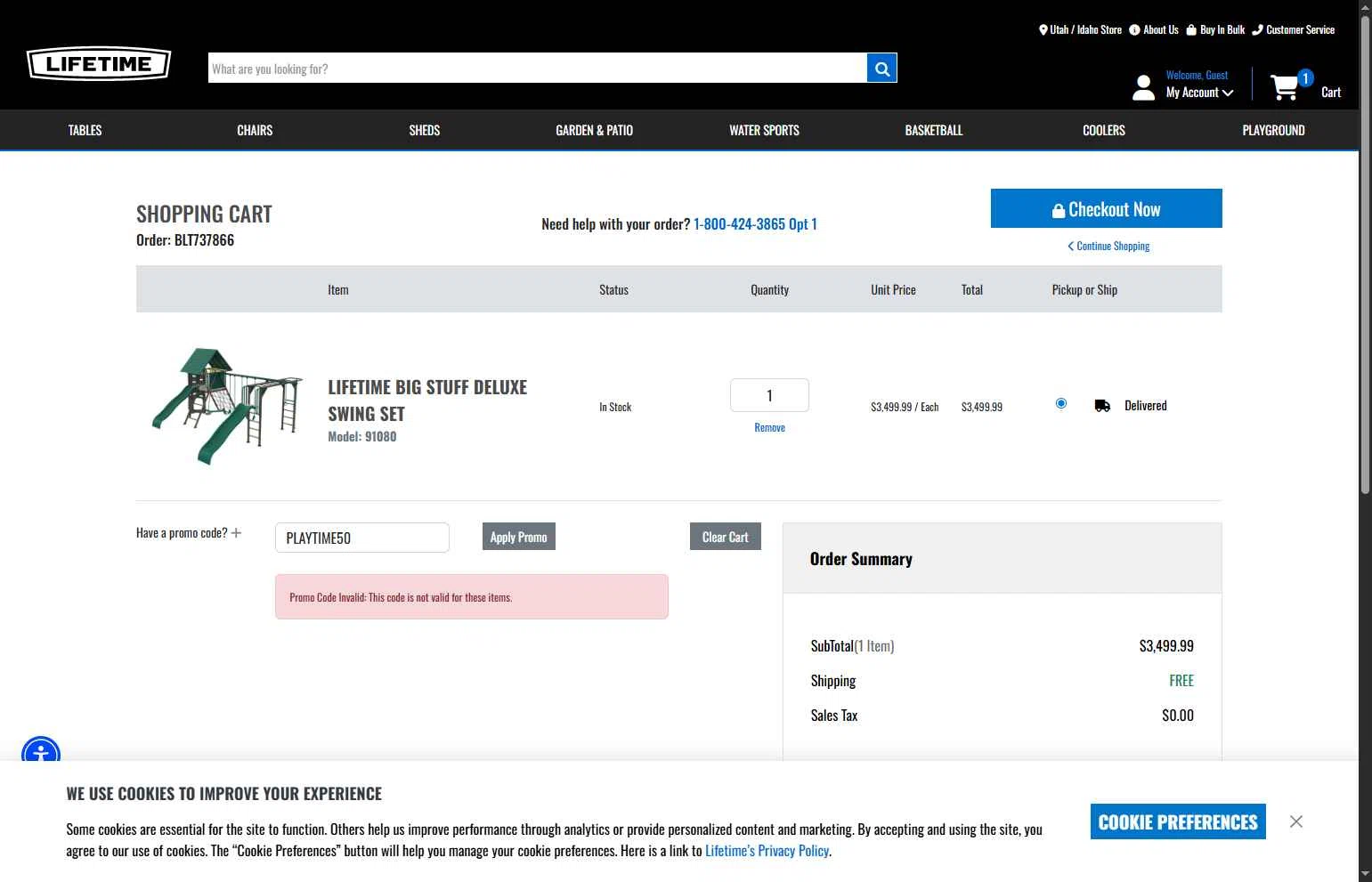
Task: Click the Clear Cart button
Action: click(726, 537)
